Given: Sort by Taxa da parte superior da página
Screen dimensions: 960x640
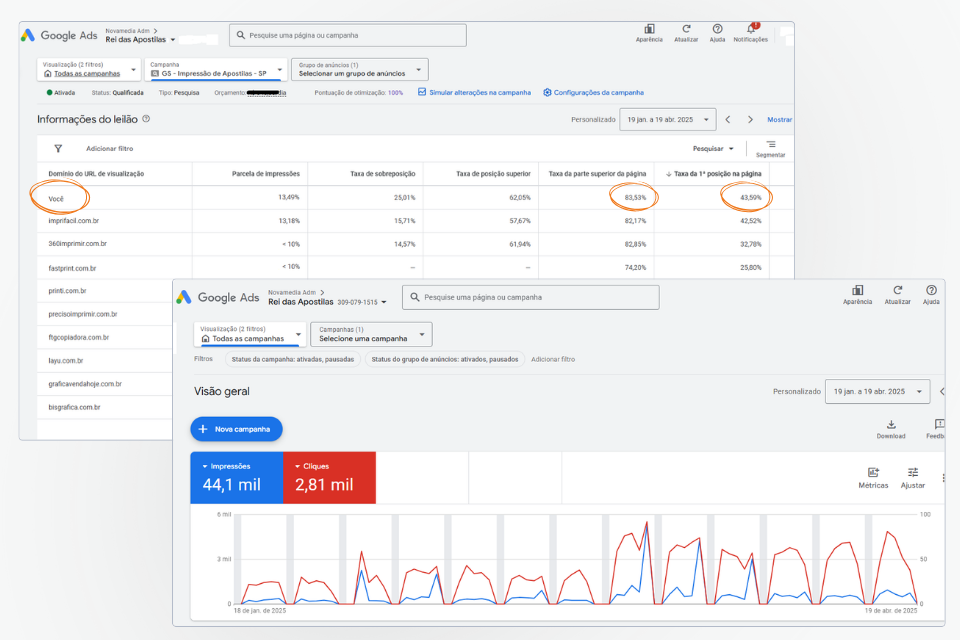Looking at the screenshot, I should click(x=597, y=174).
